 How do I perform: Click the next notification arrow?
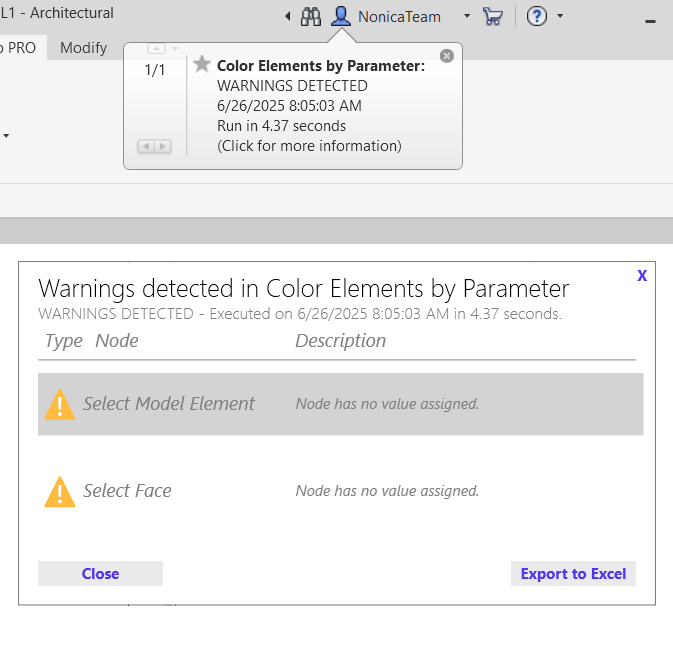pos(163,146)
